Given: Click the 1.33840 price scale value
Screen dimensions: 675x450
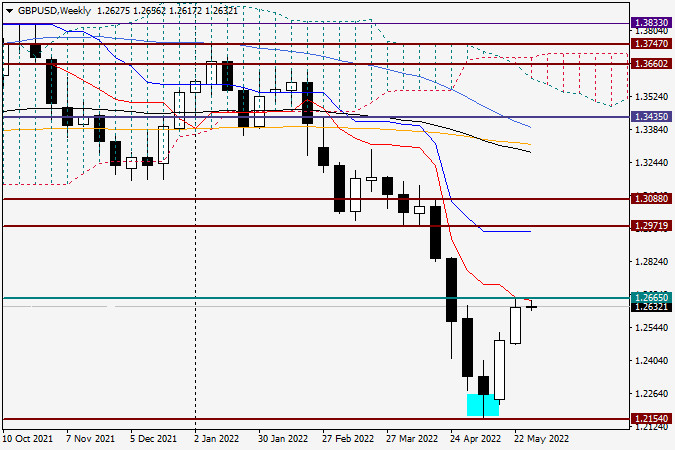Looking at the screenshot, I should pyautogui.click(x=652, y=129).
